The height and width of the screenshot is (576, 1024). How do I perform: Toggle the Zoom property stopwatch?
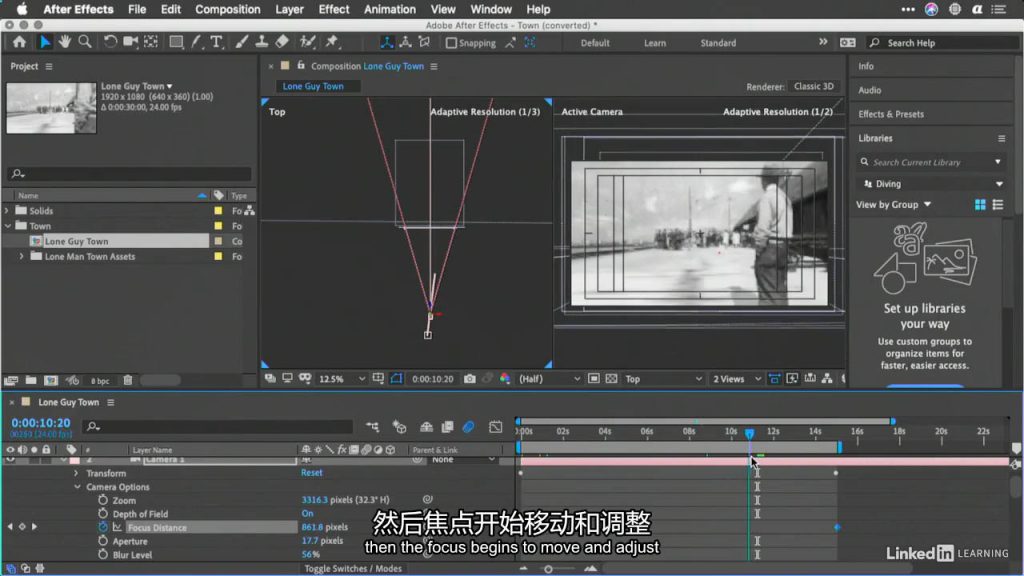pos(103,500)
